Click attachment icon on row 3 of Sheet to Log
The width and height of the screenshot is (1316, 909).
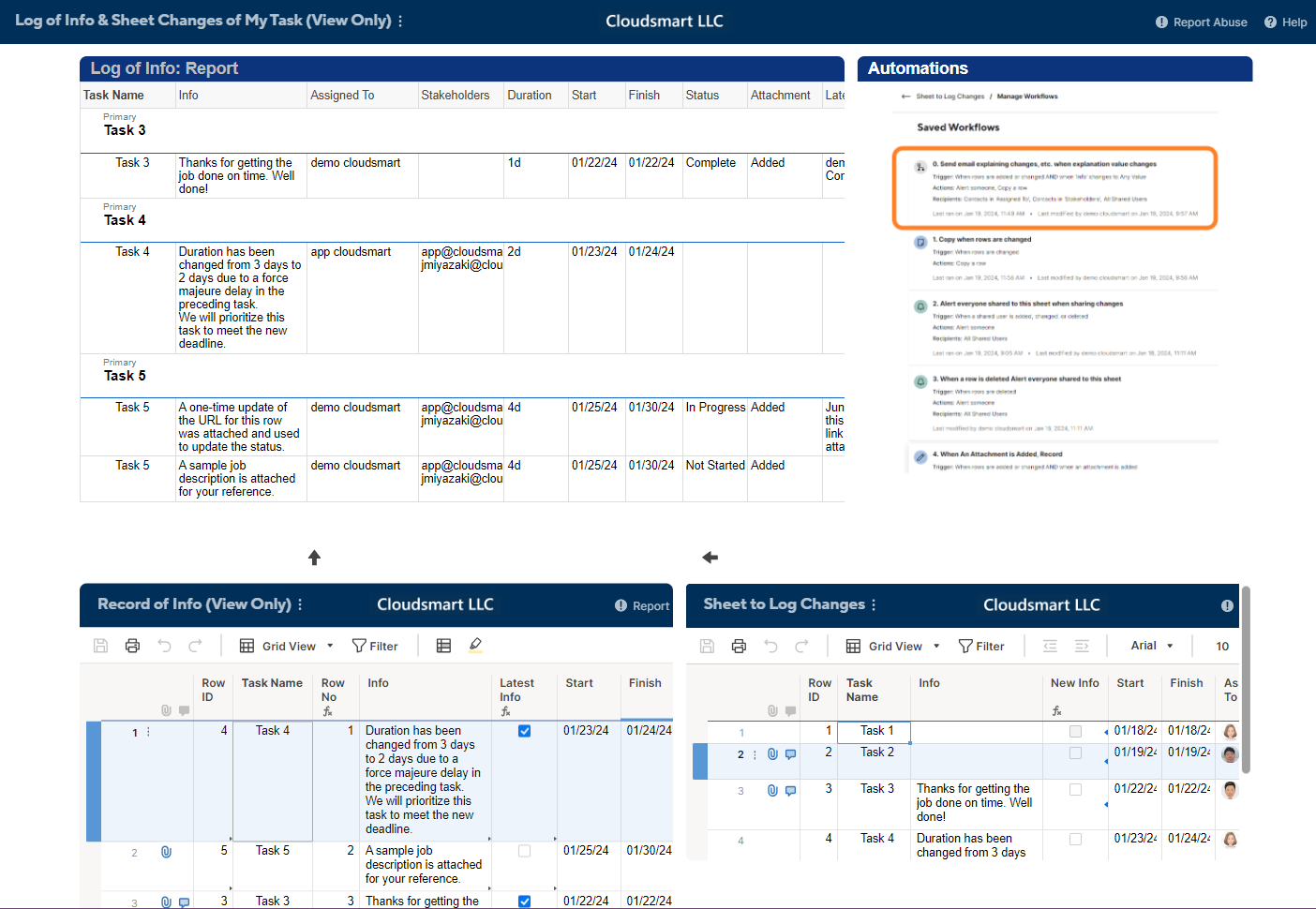pyautogui.click(x=772, y=790)
